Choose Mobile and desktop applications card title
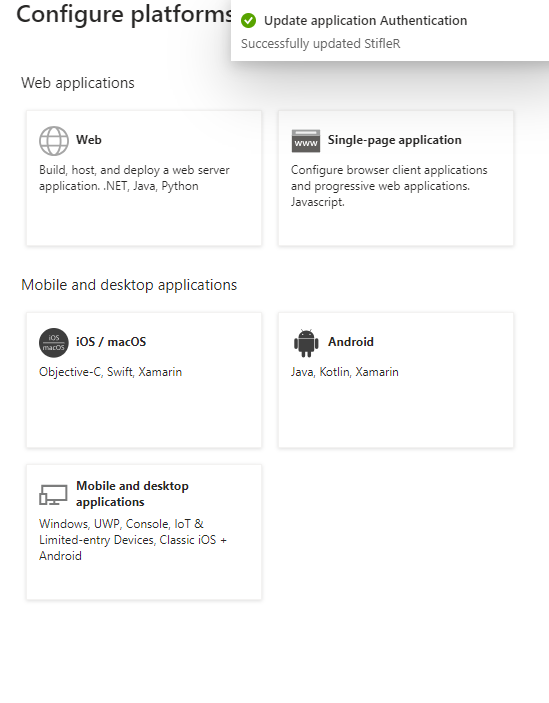This screenshot has width=549, height=703. [132, 494]
